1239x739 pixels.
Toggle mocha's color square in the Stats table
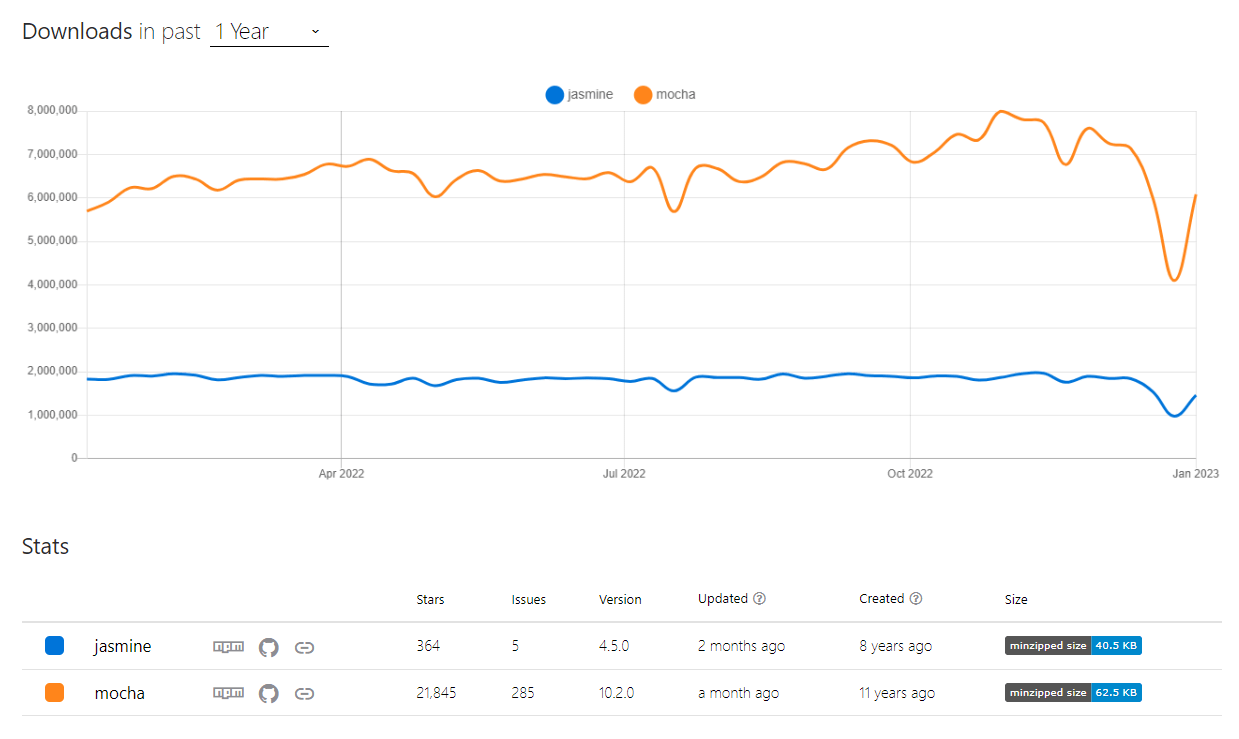(55, 692)
